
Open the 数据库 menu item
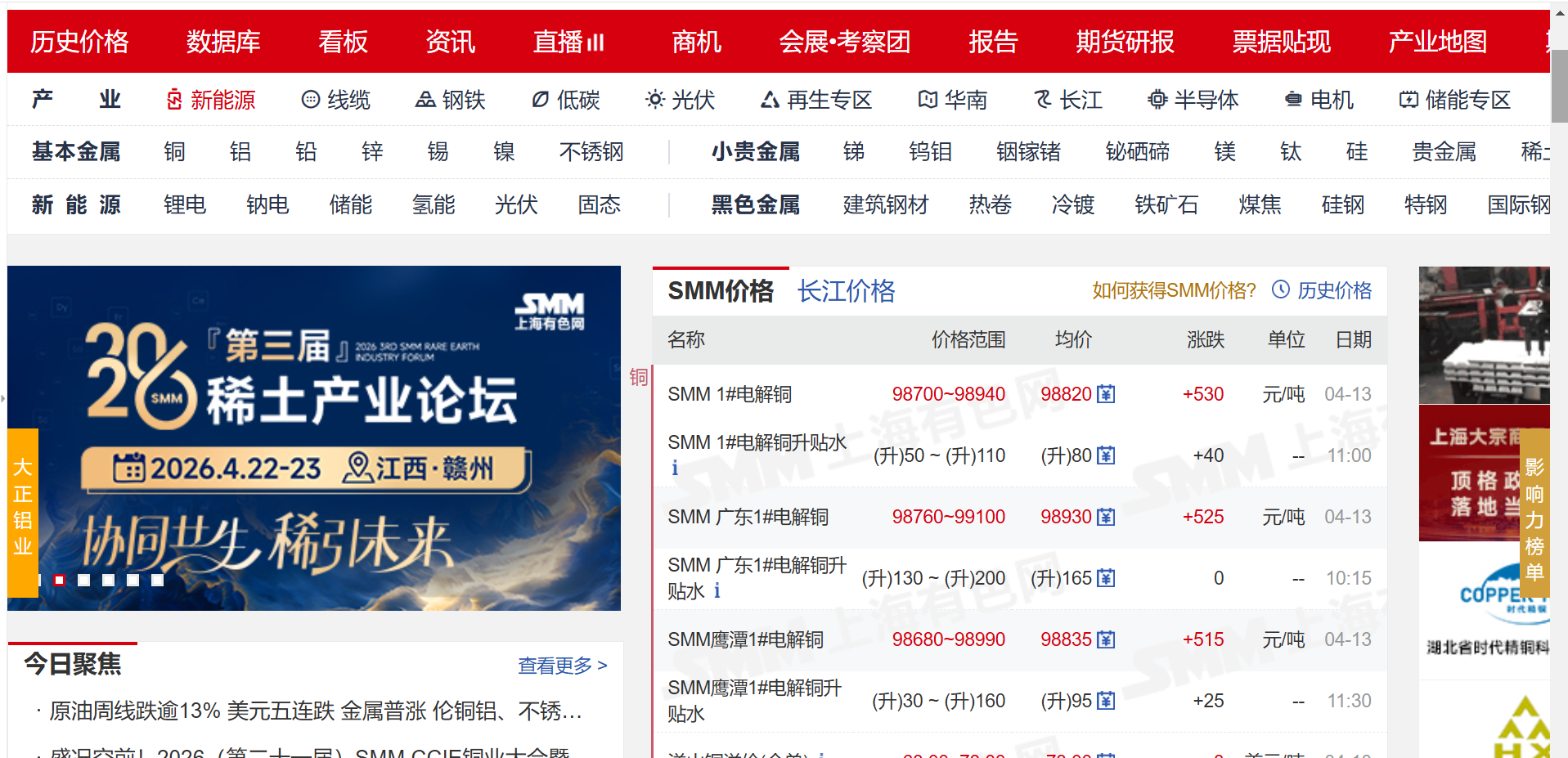tap(222, 41)
